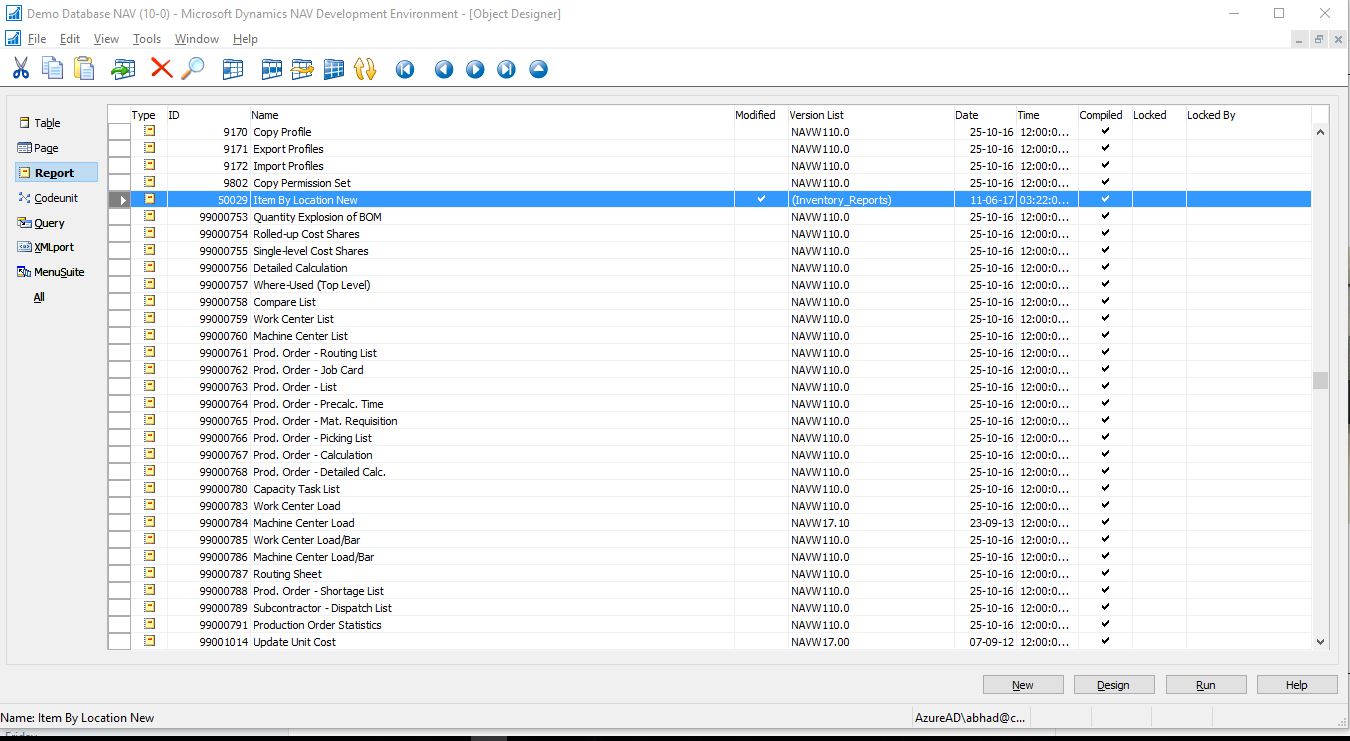Click the Design button
1350x741 pixels.
pos(1113,684)
